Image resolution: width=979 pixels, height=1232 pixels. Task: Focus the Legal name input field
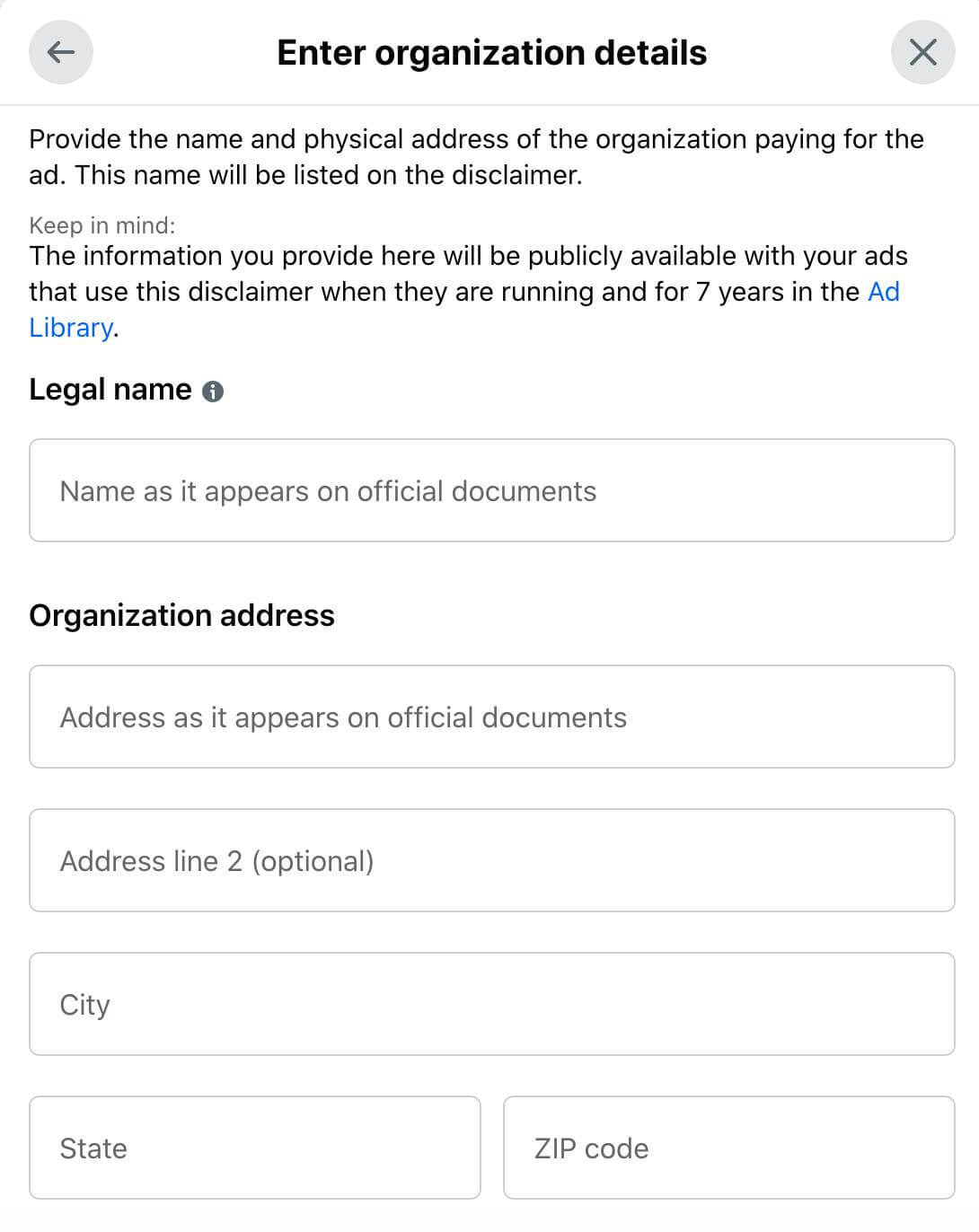tap(492, 490)
